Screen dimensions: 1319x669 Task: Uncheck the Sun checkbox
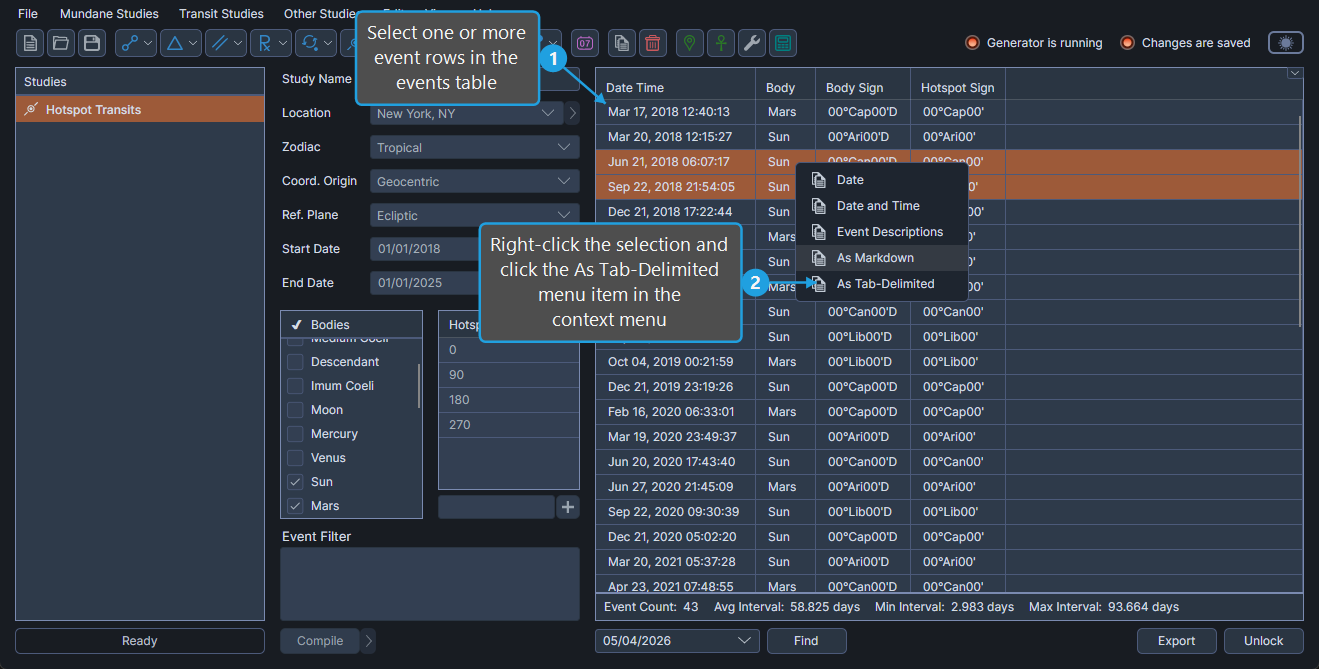[x=295, y=482]
